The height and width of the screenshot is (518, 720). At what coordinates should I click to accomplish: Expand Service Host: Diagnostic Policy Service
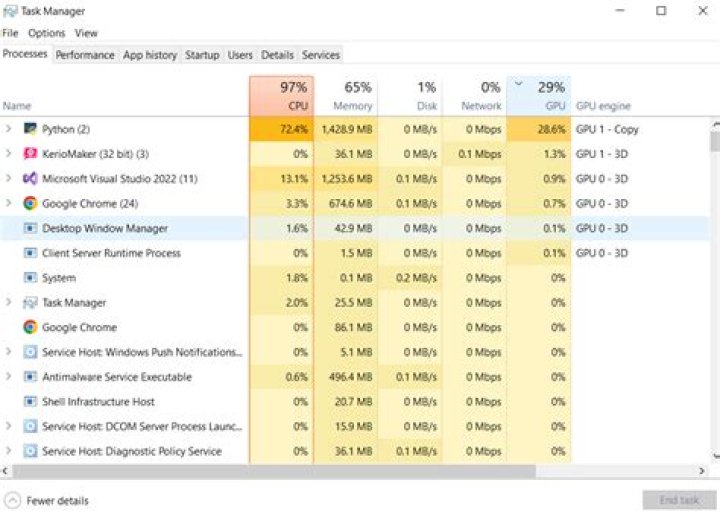[x=9, y=451]
